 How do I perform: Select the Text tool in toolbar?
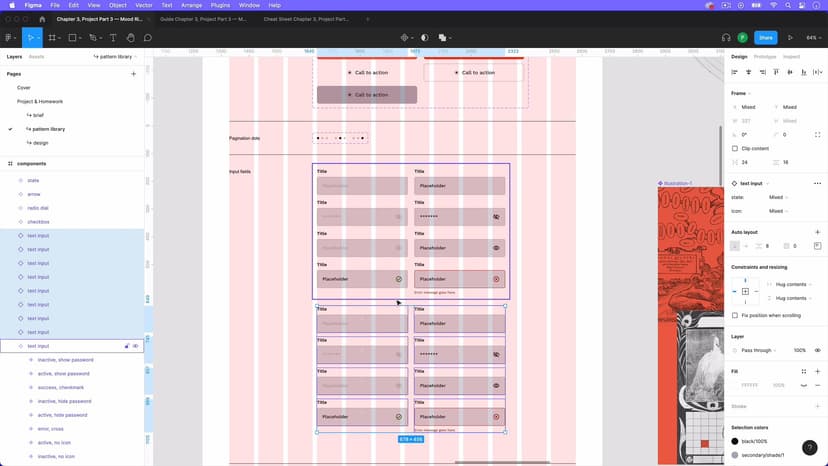point(113,38)
